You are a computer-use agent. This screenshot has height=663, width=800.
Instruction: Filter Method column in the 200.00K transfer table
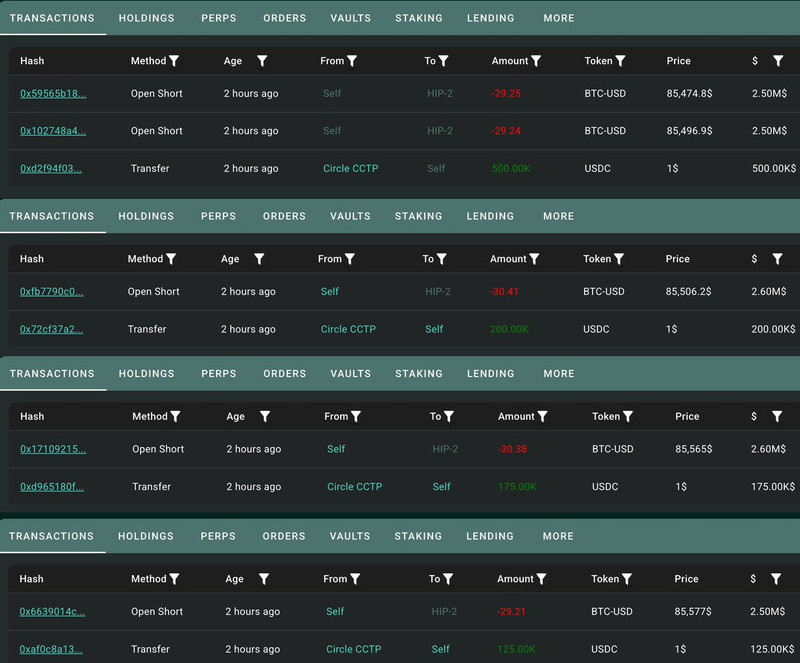(171, 259)
